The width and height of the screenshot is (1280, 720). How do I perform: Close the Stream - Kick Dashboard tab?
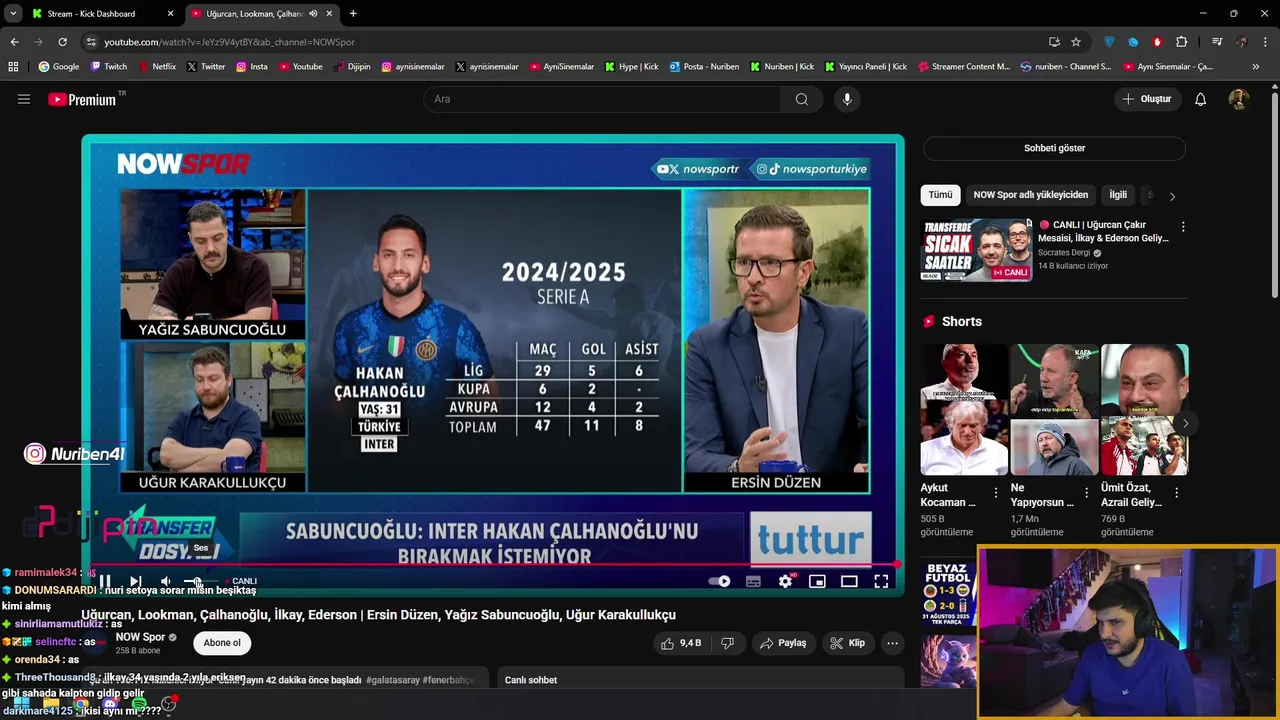coord(170,14)
